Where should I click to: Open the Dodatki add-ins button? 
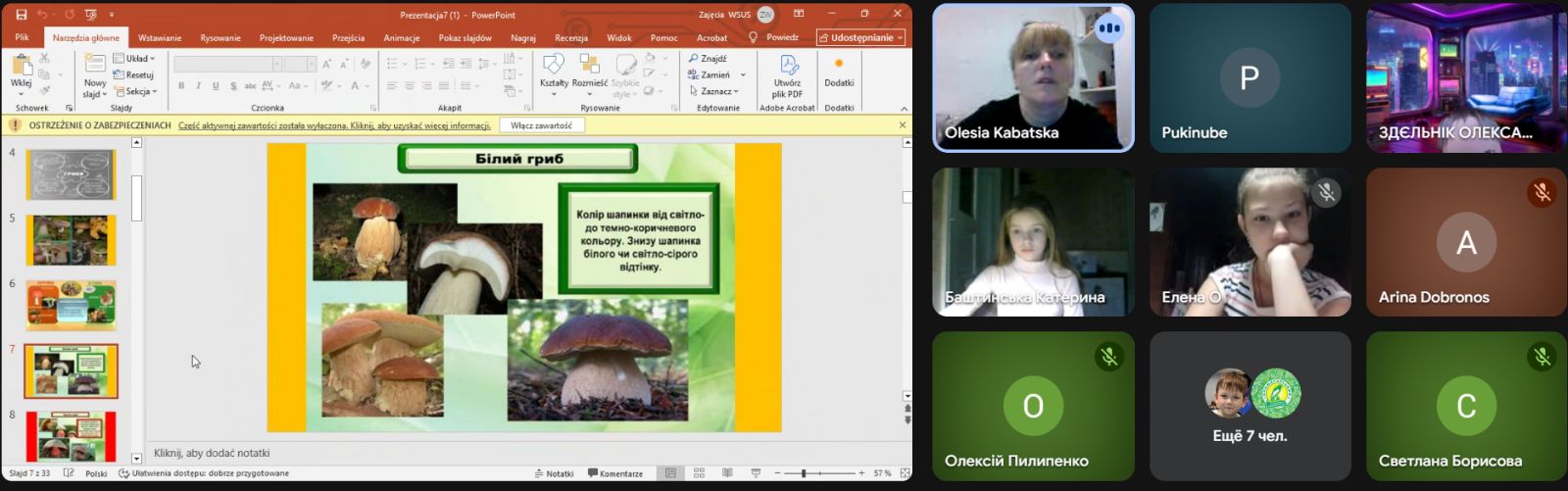pyautogui.click(x=839, y=69)
